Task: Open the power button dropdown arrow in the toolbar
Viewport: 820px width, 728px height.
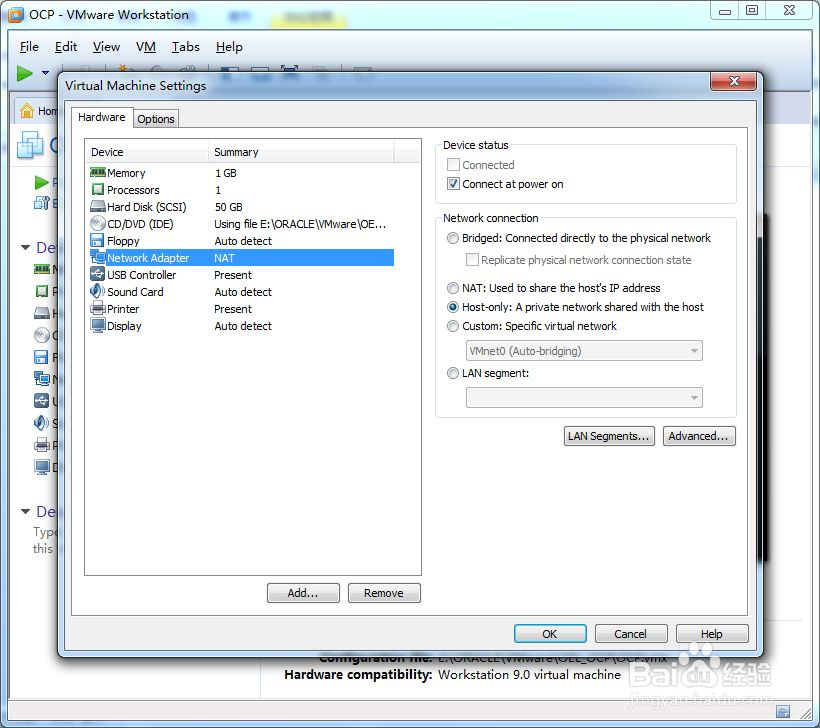Action: coord(45,73)
